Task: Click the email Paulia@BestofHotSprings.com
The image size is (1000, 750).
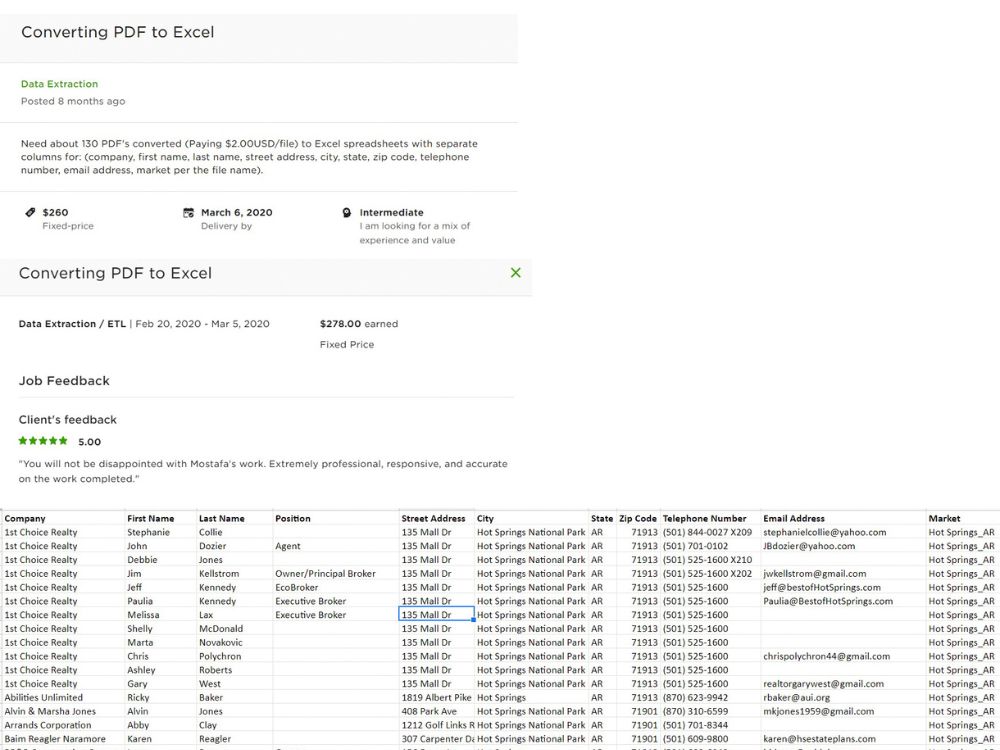Action: pos(828,601)
